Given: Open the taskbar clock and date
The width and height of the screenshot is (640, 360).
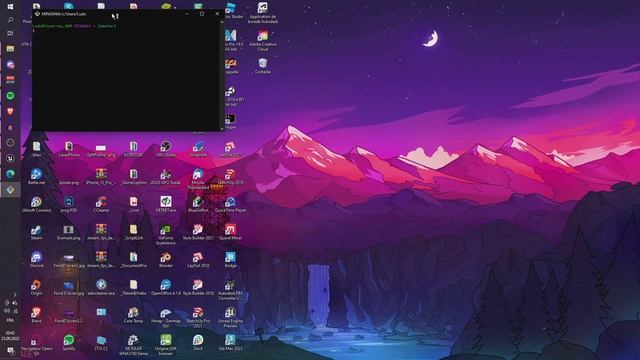Looking at the screenshot, I should [x=10, y=336].
